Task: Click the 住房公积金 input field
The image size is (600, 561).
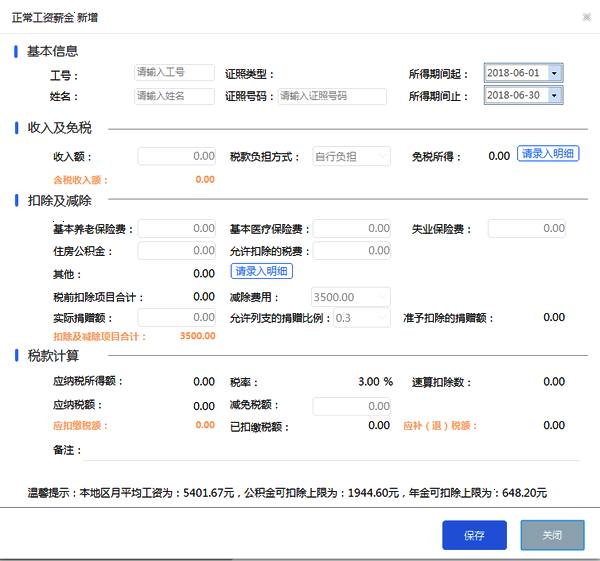Action: tap(177, 250)
